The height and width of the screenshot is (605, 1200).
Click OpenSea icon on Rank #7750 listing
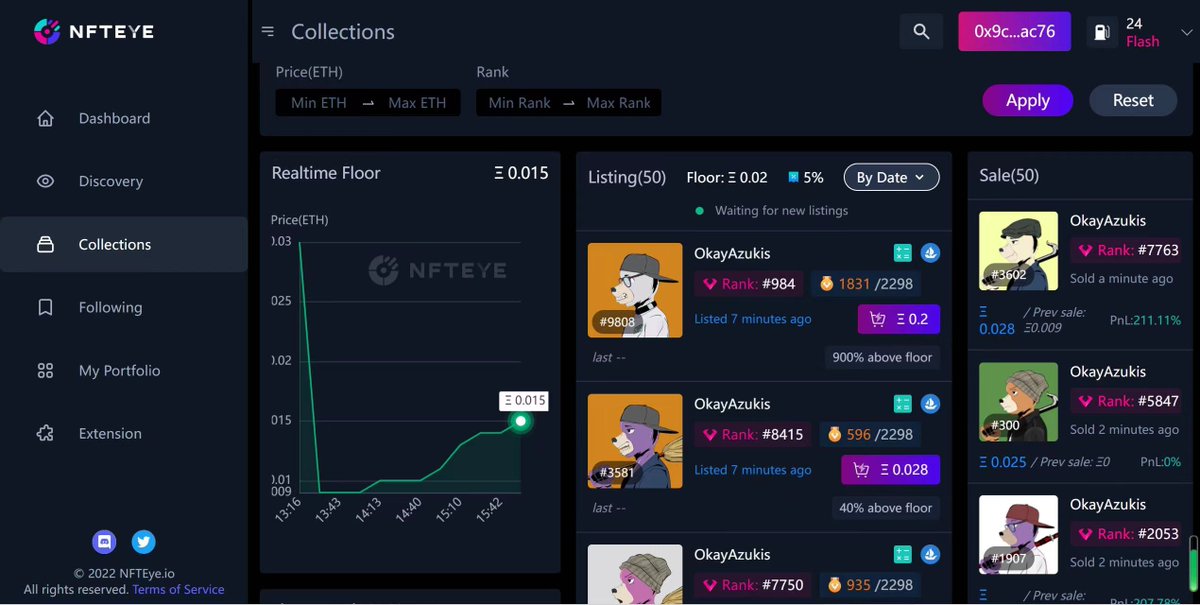coord(931,554)
